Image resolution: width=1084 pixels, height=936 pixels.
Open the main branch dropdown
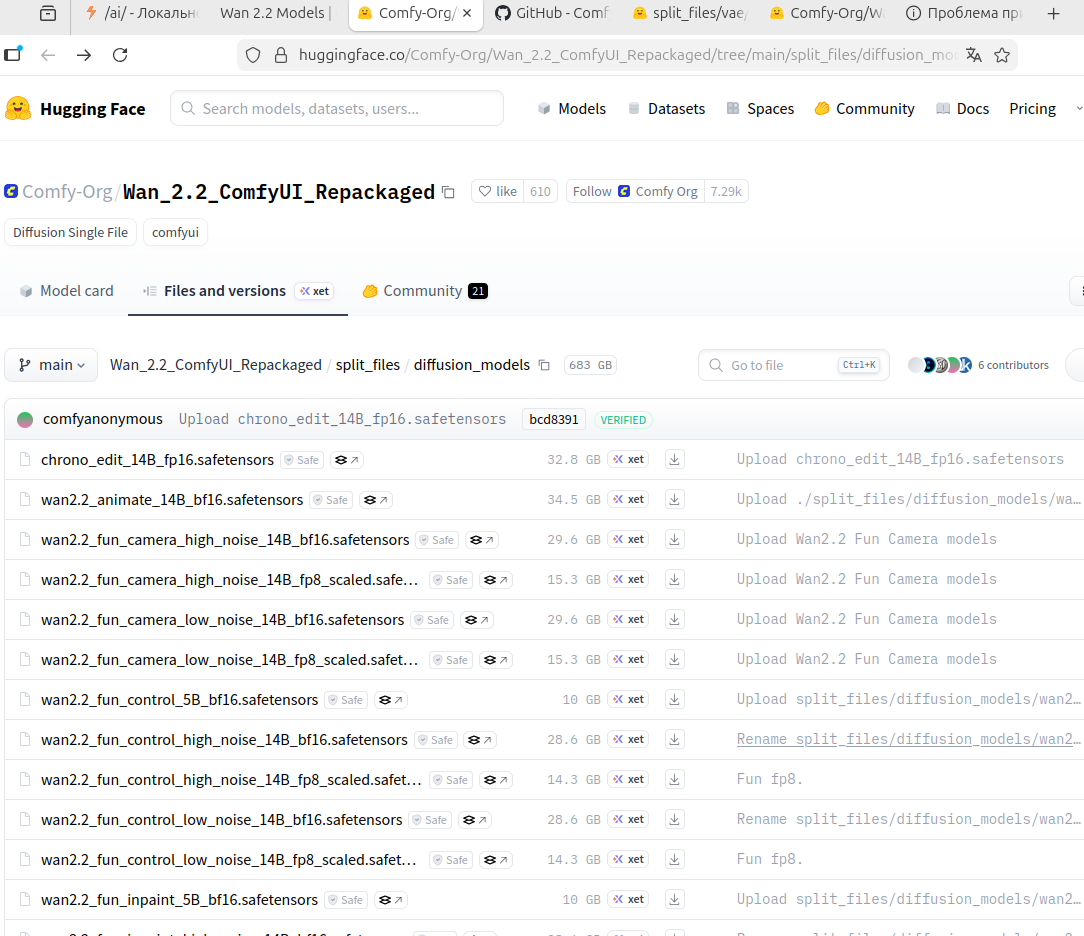(51, 365)
